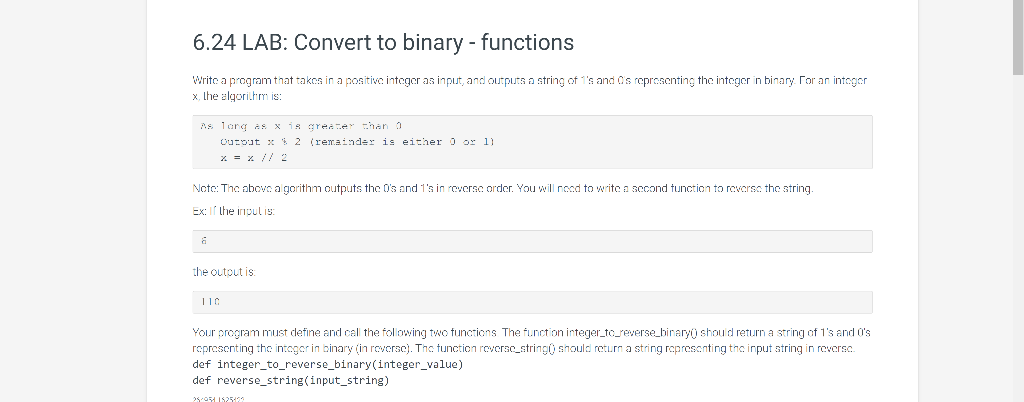Click the 'def integer_to_reverse_binary(integer_value)' line
Image resolution: width=1024 pixels, height=402 pixels.
coord(328,364)
